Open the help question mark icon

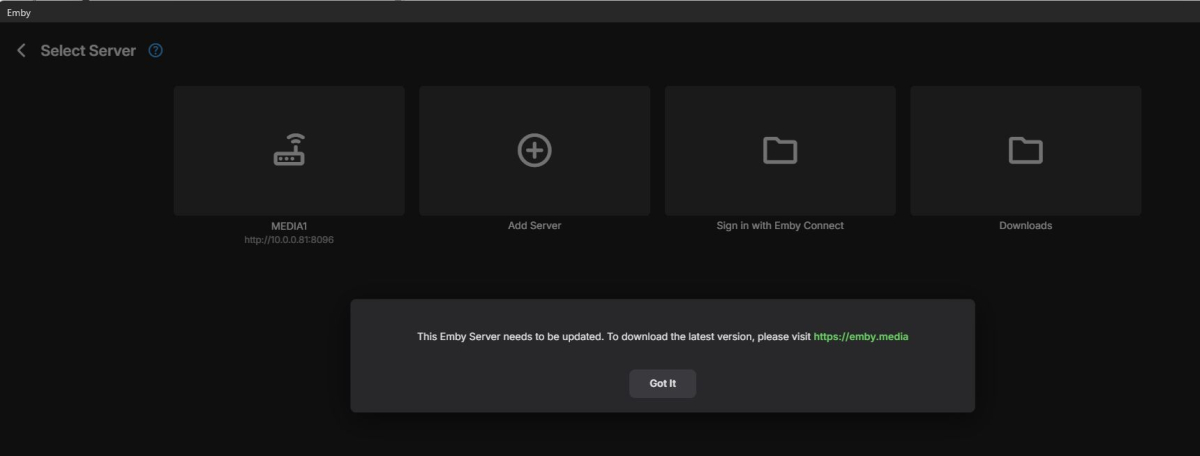[155, 50]
